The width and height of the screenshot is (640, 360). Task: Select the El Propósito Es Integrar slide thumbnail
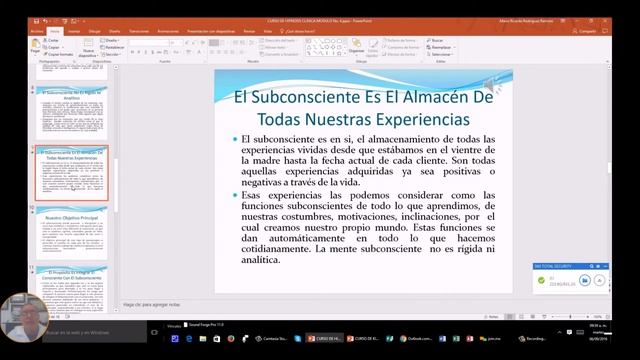pos(72,290)
